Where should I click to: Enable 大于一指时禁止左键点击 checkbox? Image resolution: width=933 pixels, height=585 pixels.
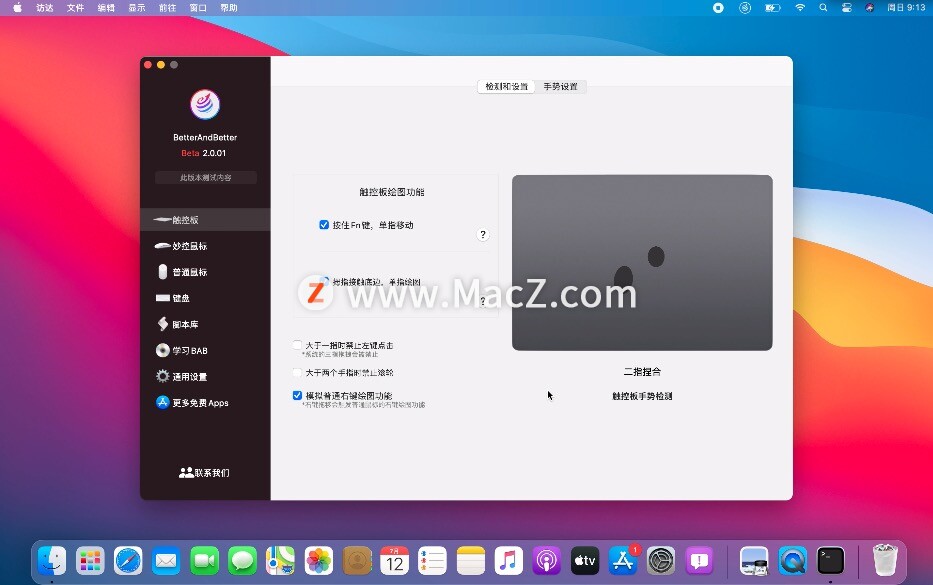click(297, 345)
